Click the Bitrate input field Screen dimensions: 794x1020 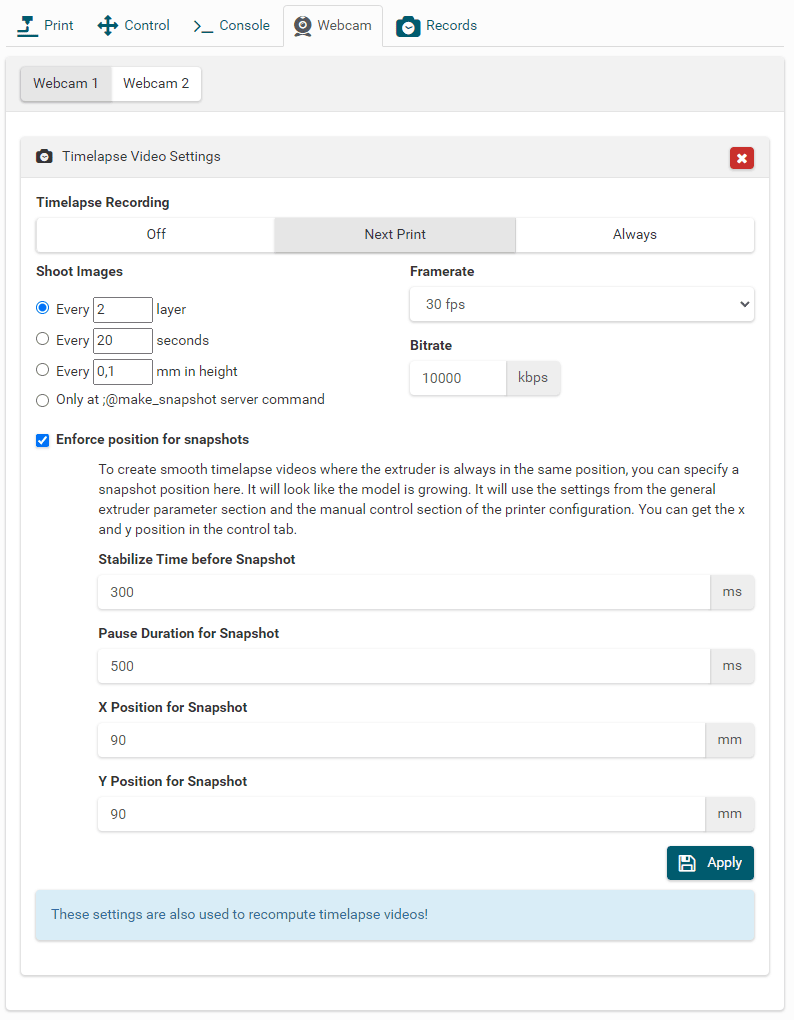pyautogui.click(x=458, y=379)
